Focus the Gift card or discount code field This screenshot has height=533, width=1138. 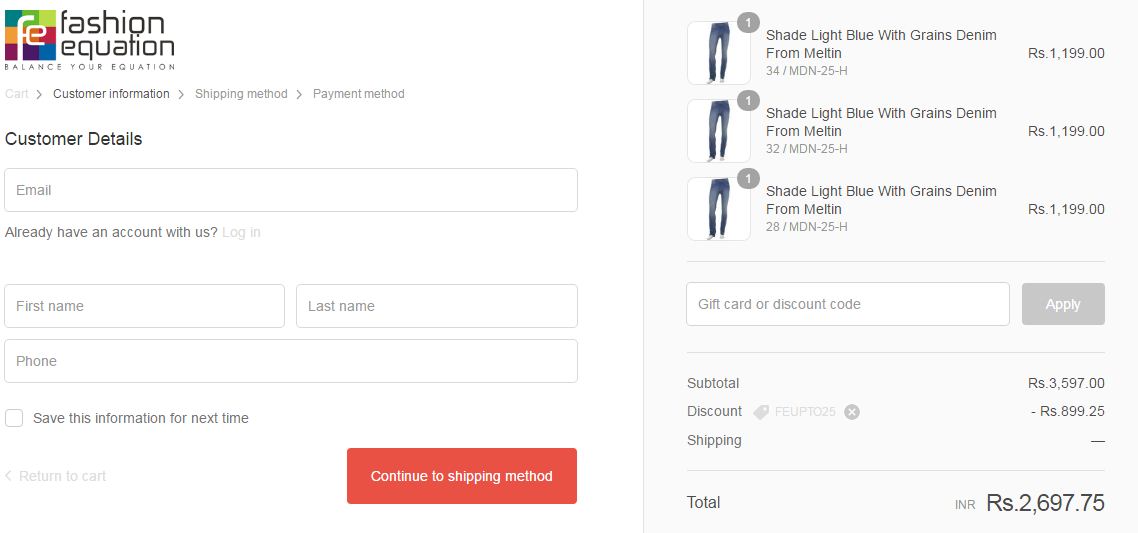pyautogui.click(x=848, y=304)
